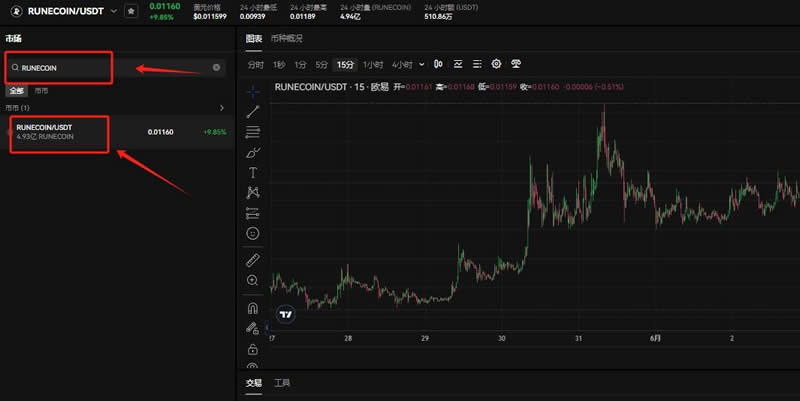Click the 0.01160 price in result row
The height and width of the screenshot is (401, 800).
tap(161, 132)
